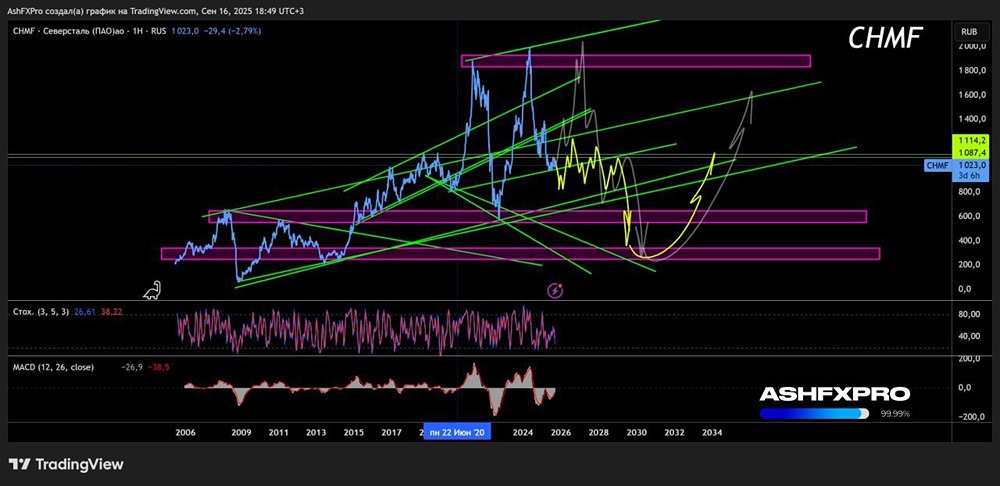The image size is (1000, 486).
Task: Click the 2009 label on time axis
Action: (241, 432)
